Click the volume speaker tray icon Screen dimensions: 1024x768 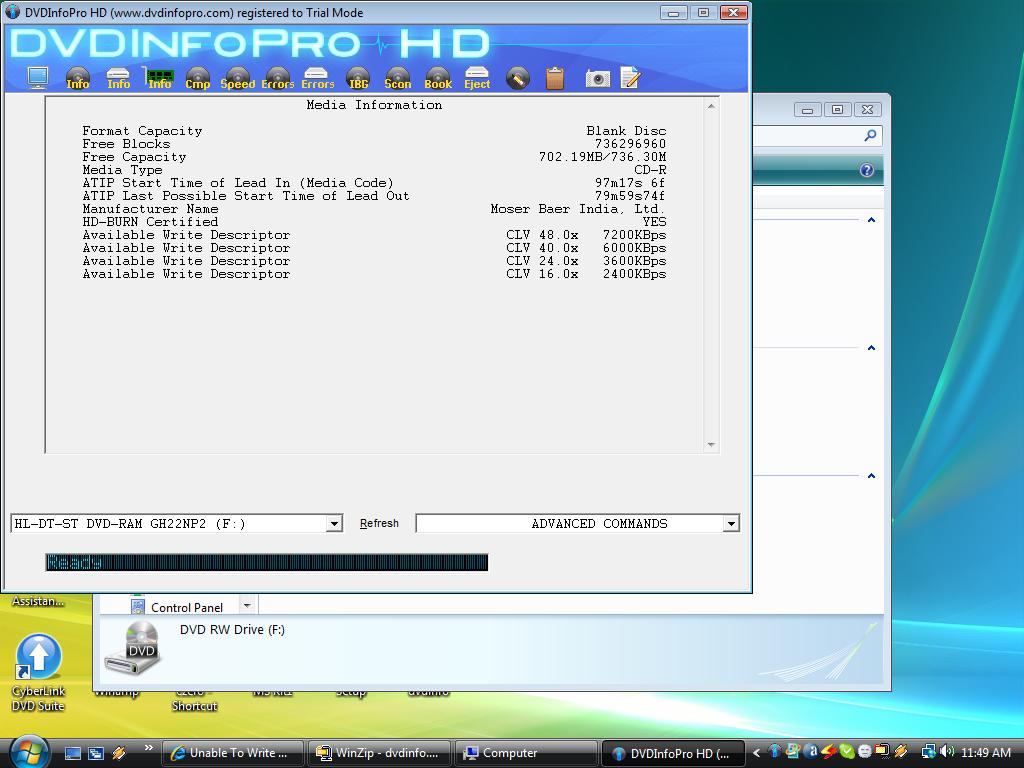pyautogui.click(x=947, y=752)
